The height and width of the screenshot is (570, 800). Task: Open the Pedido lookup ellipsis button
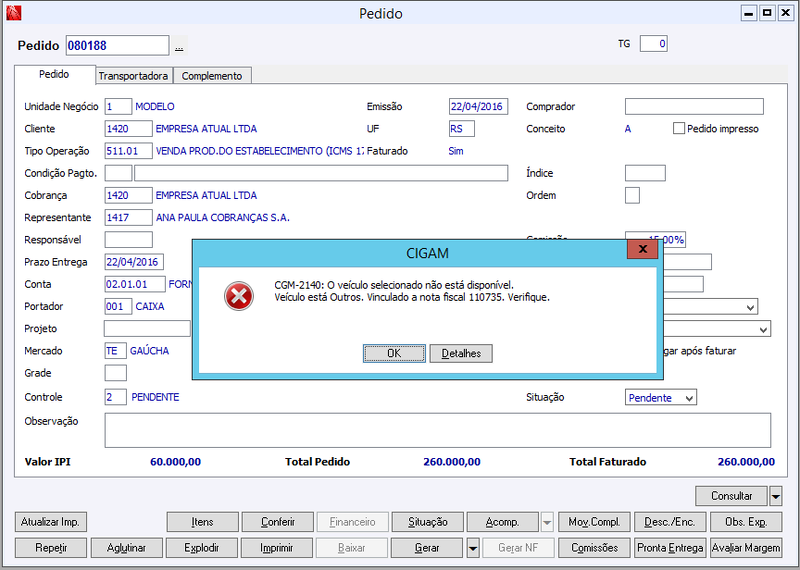[179, 46]
